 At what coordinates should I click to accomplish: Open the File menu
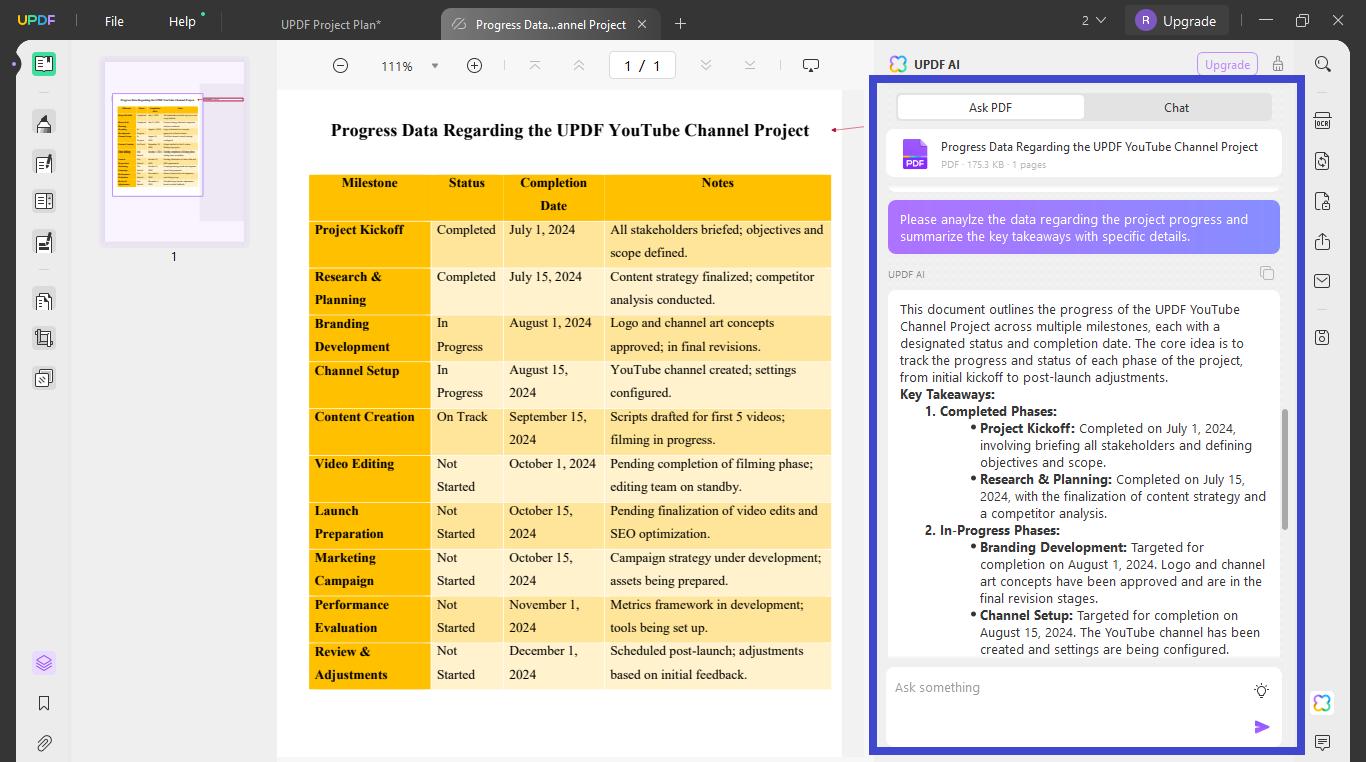pos(113,21)
